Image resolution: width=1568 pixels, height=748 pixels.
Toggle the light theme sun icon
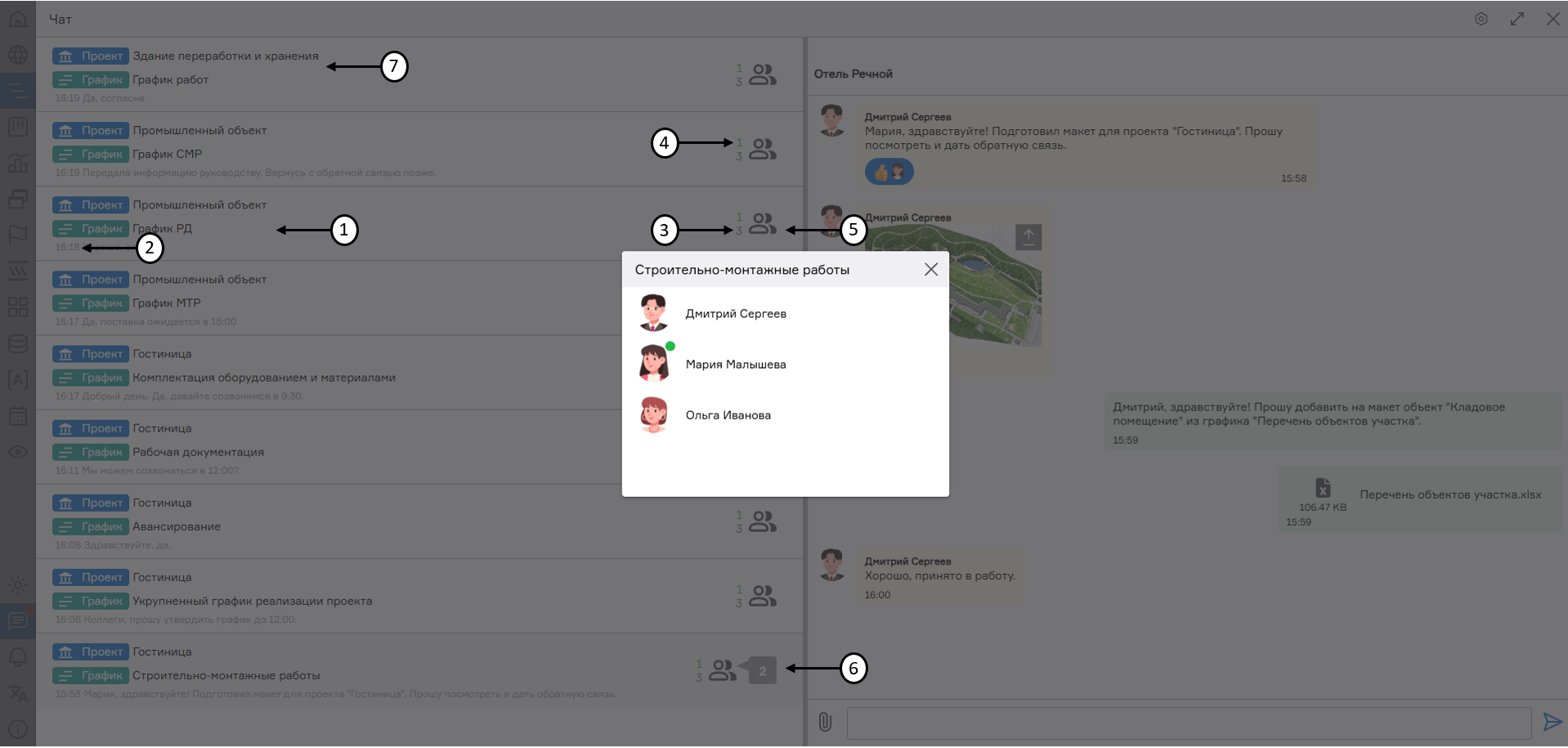pos(17,585)
